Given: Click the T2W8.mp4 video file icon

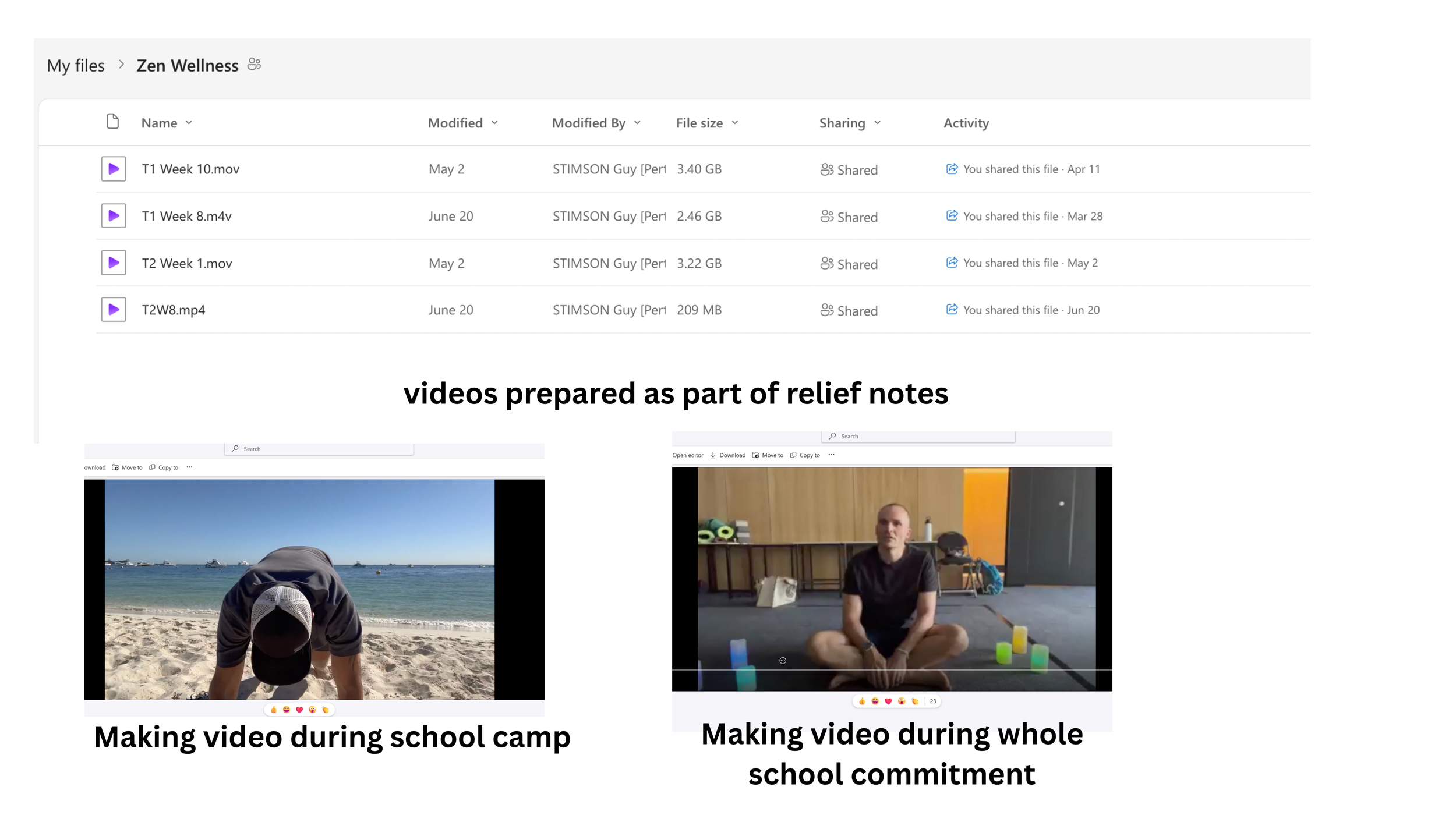Looking at the screenshot, I should 114,310.
